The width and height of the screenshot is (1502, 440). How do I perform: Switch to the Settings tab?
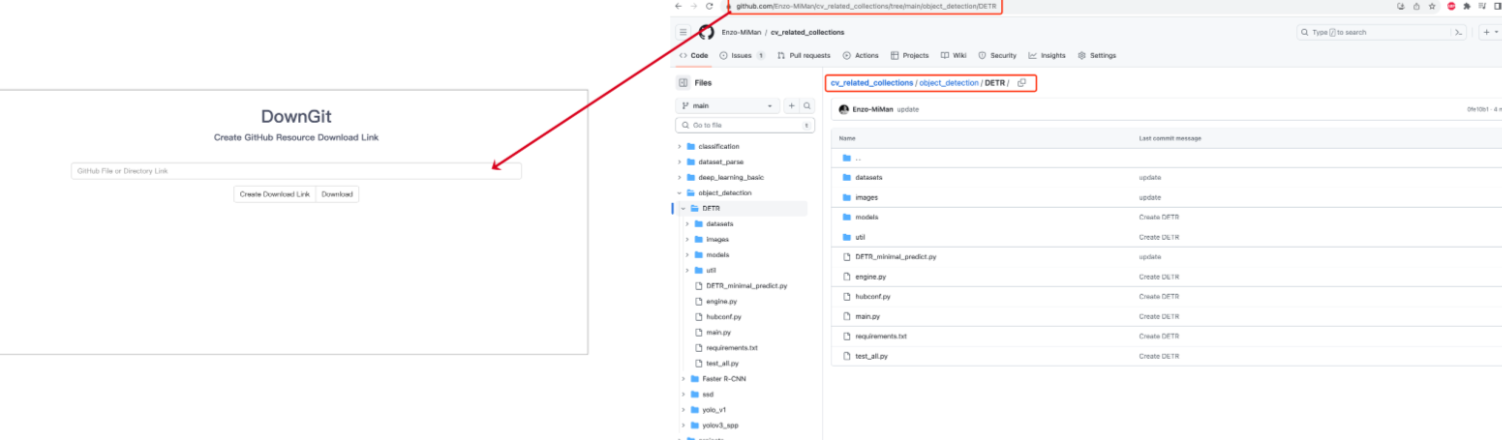[1096, 55]
